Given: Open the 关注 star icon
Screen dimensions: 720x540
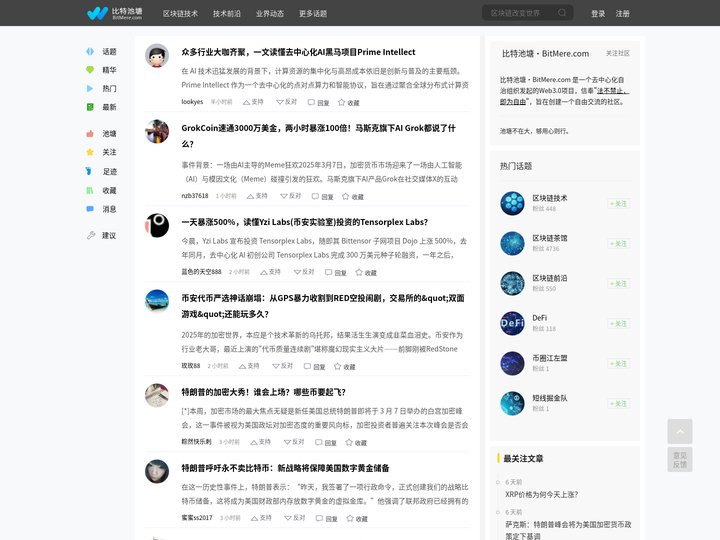Looking at the screenshot, I should [x=90, y=152].
